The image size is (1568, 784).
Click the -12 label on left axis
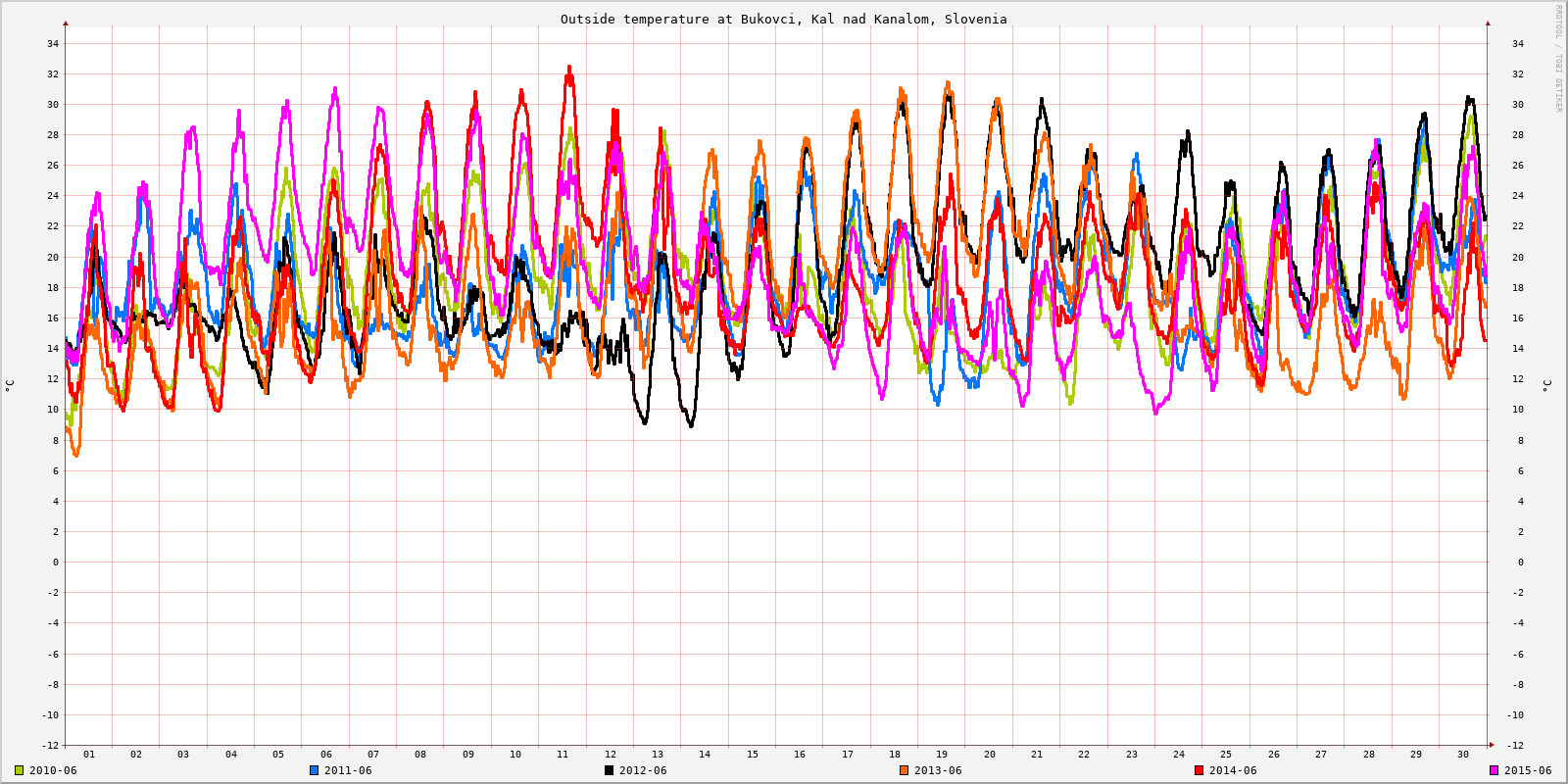tap(50, 746)
